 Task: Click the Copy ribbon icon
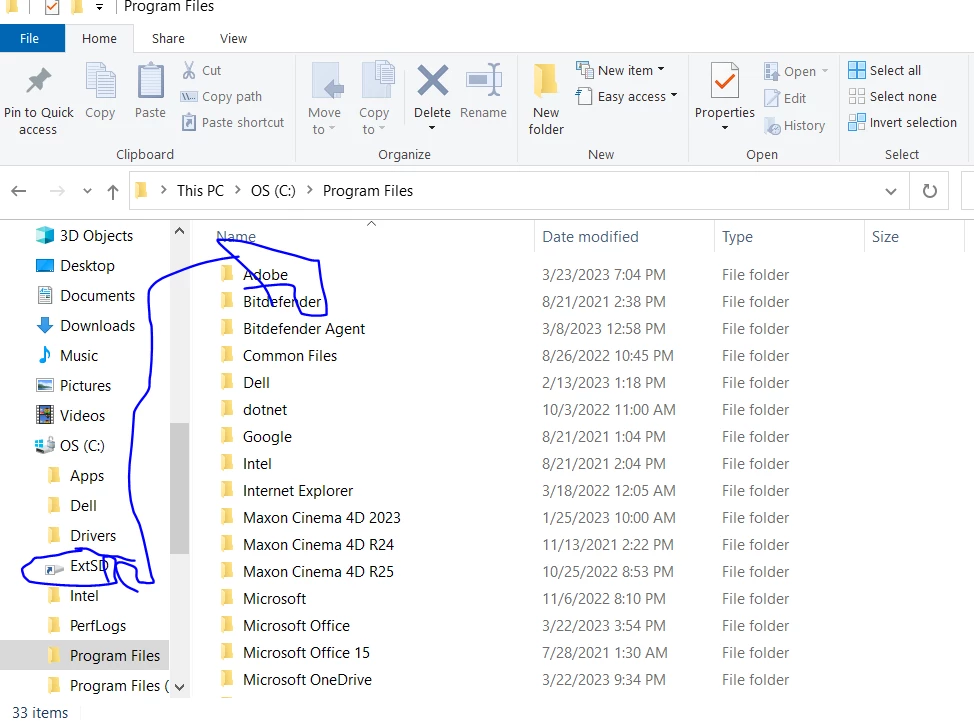pyautogui.click(x=100, y=81)
